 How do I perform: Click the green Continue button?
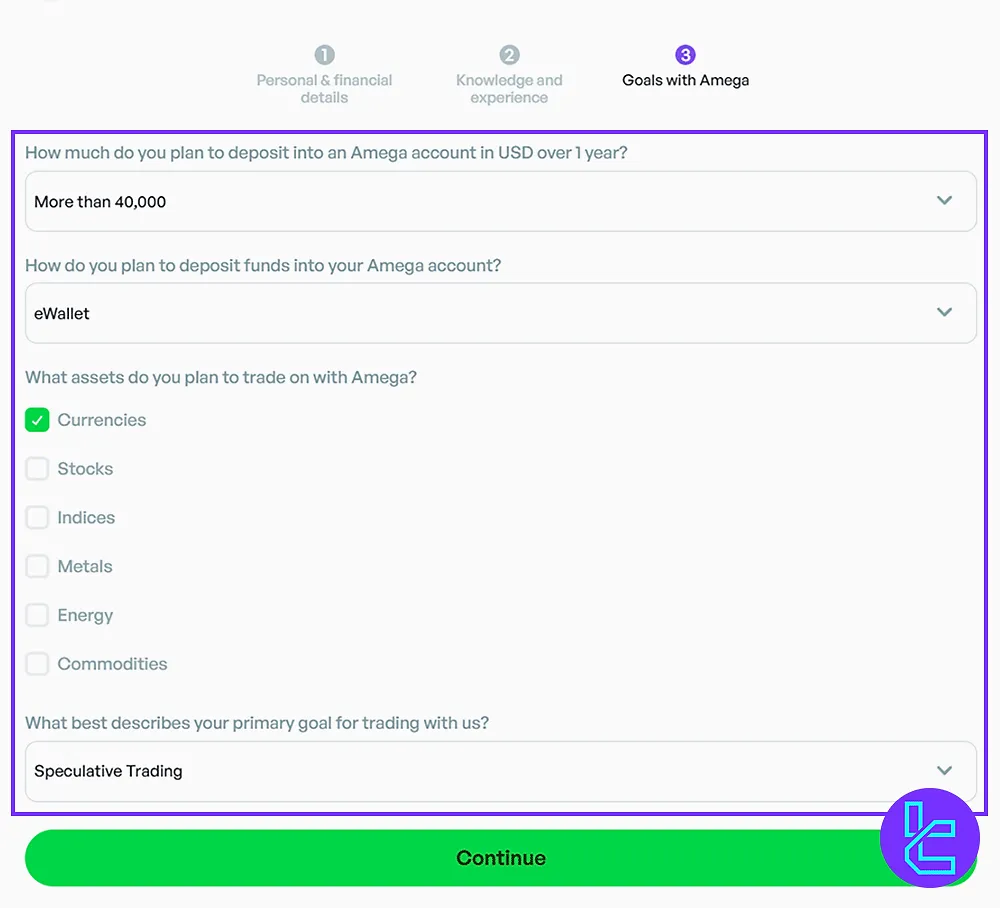[501, 858]
